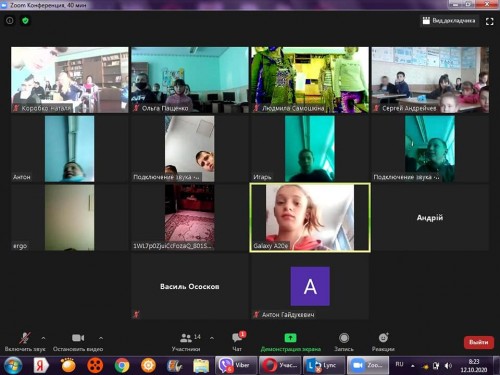Expand the participants options arrow

click(x=212, y=338)
